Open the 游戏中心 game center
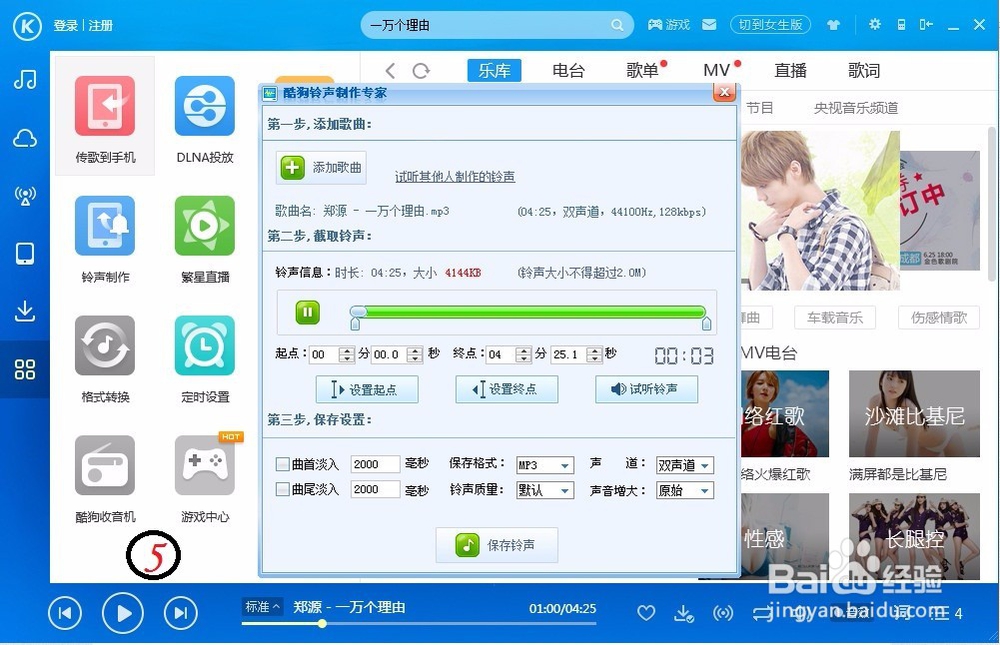 click(205, 478)
